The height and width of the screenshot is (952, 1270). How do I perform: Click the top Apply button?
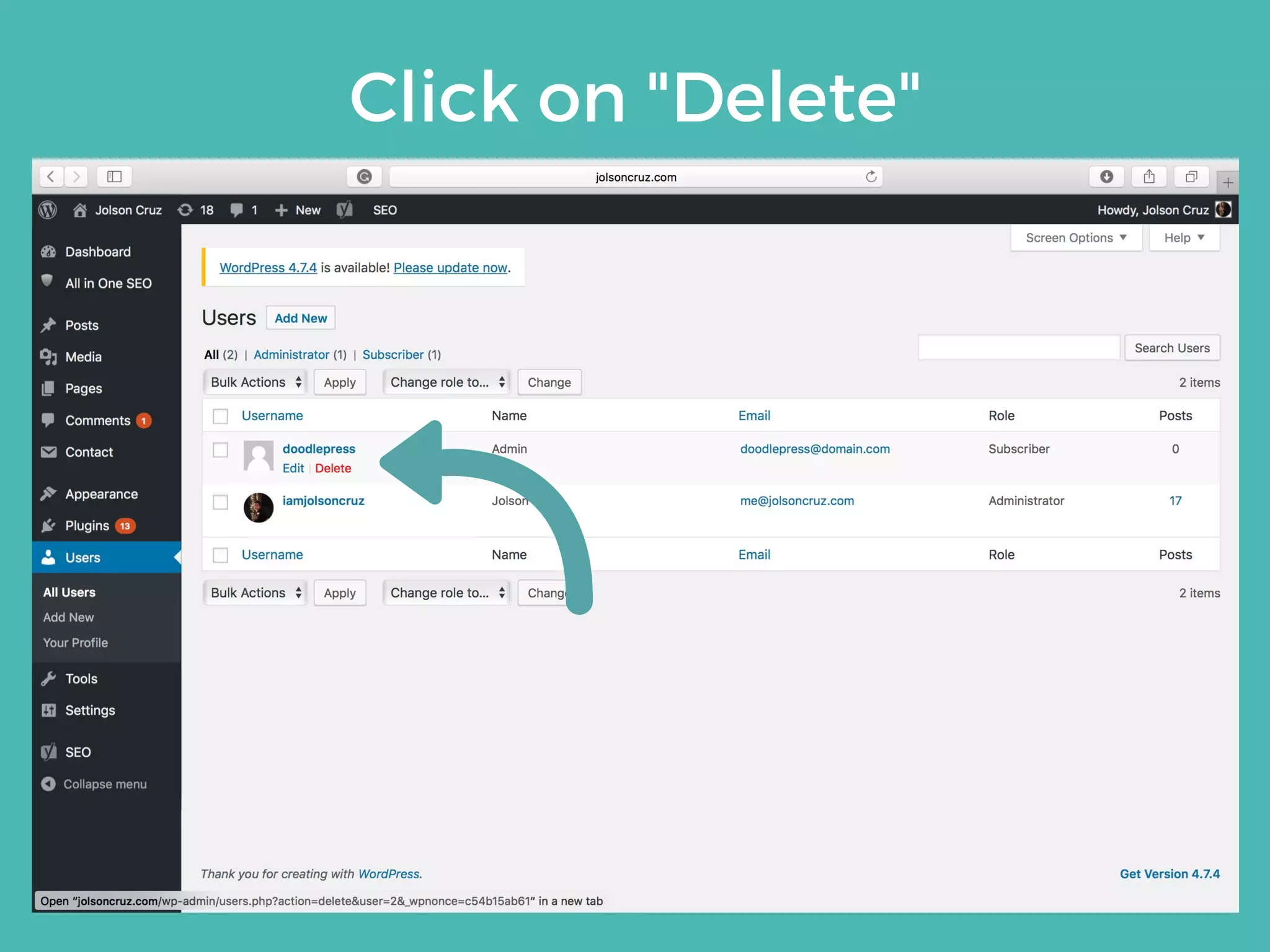pyautogui.click(x=340, y=382)
